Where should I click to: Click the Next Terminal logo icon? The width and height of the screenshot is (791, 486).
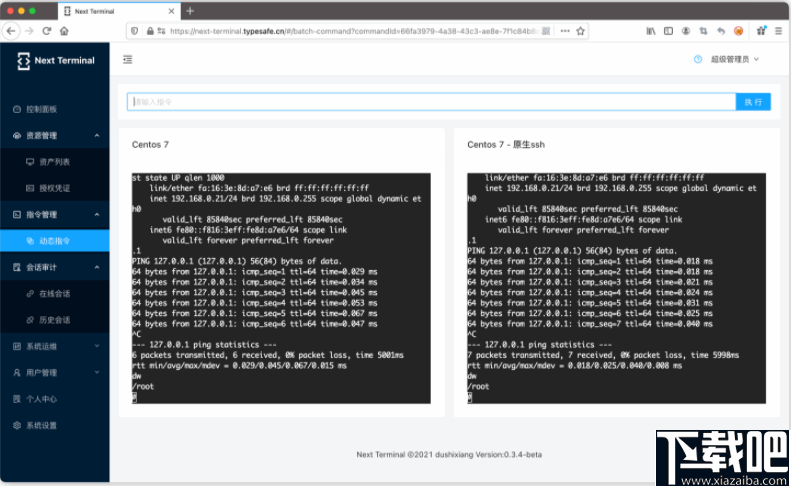coord(23,61)
